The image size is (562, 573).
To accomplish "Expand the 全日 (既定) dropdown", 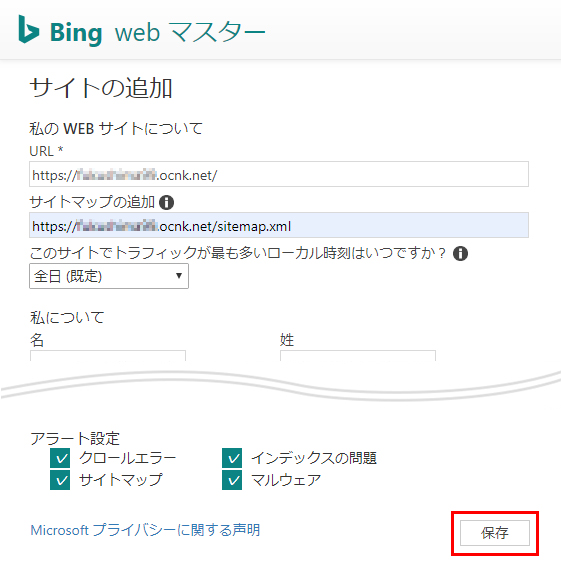I will click(x=109, y=276).
